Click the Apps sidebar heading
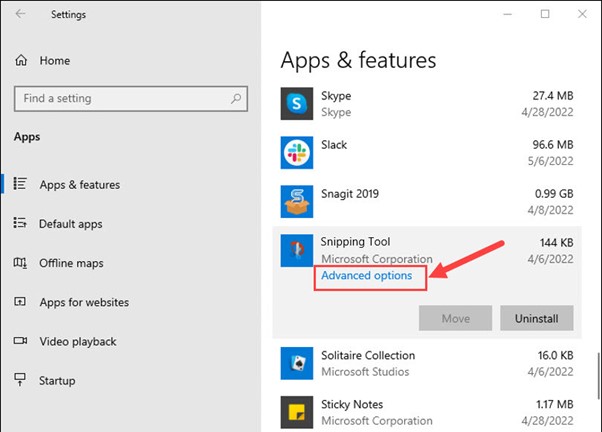The width and height of the screenshot is (602, 432). [27, 137]
